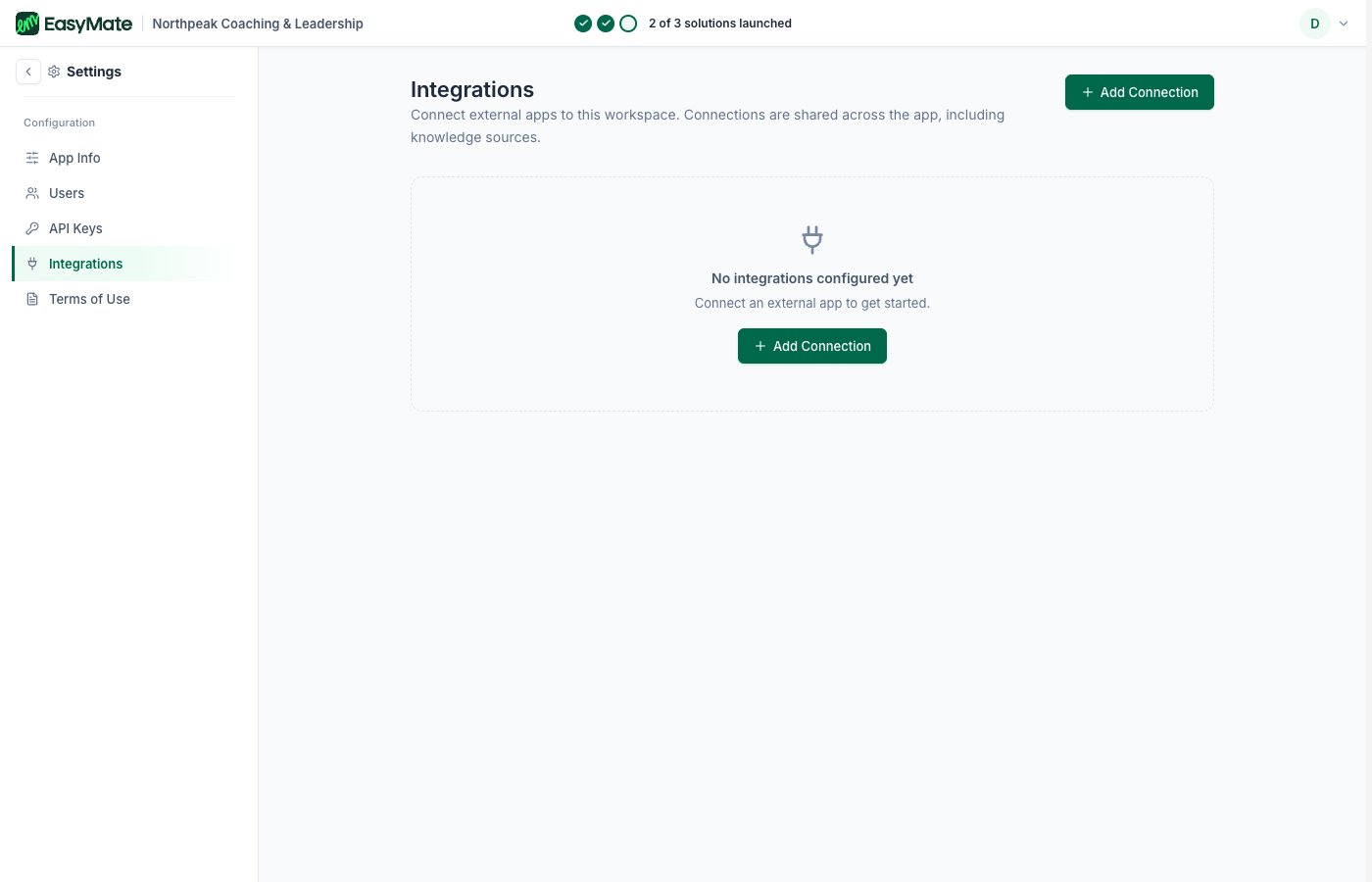The width and height of the screenshot is (1372, 882).
Task: Open App Info settings
Action: [x=123, y=158]
